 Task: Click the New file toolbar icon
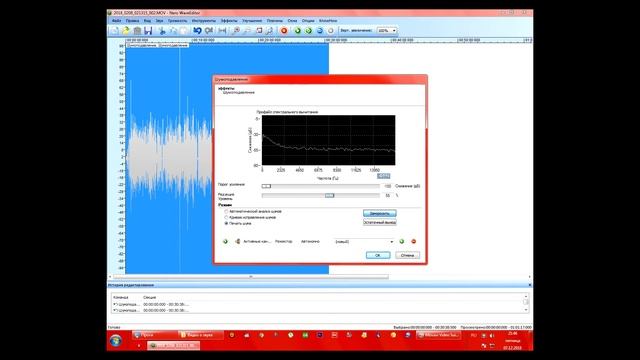[x=115, y=31]
